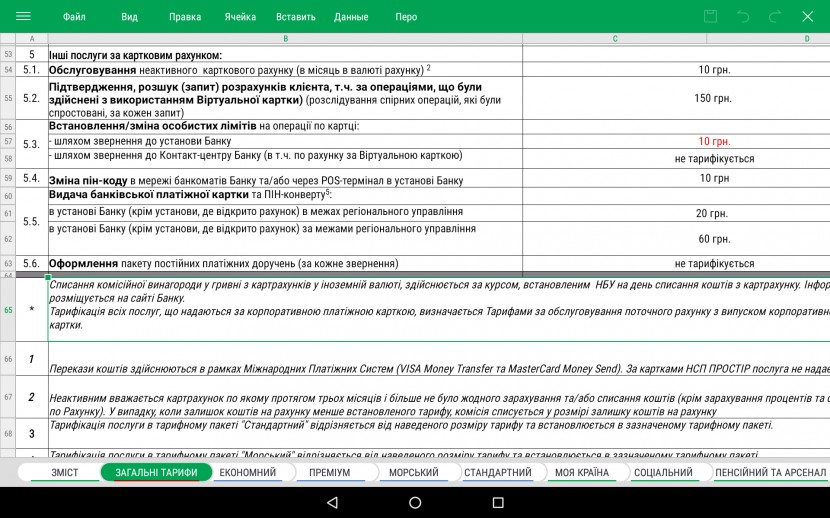Click 'Оформлення пакету постійних платіжних доручень' cell
The image size is (830, 518).
coord(285,263)
